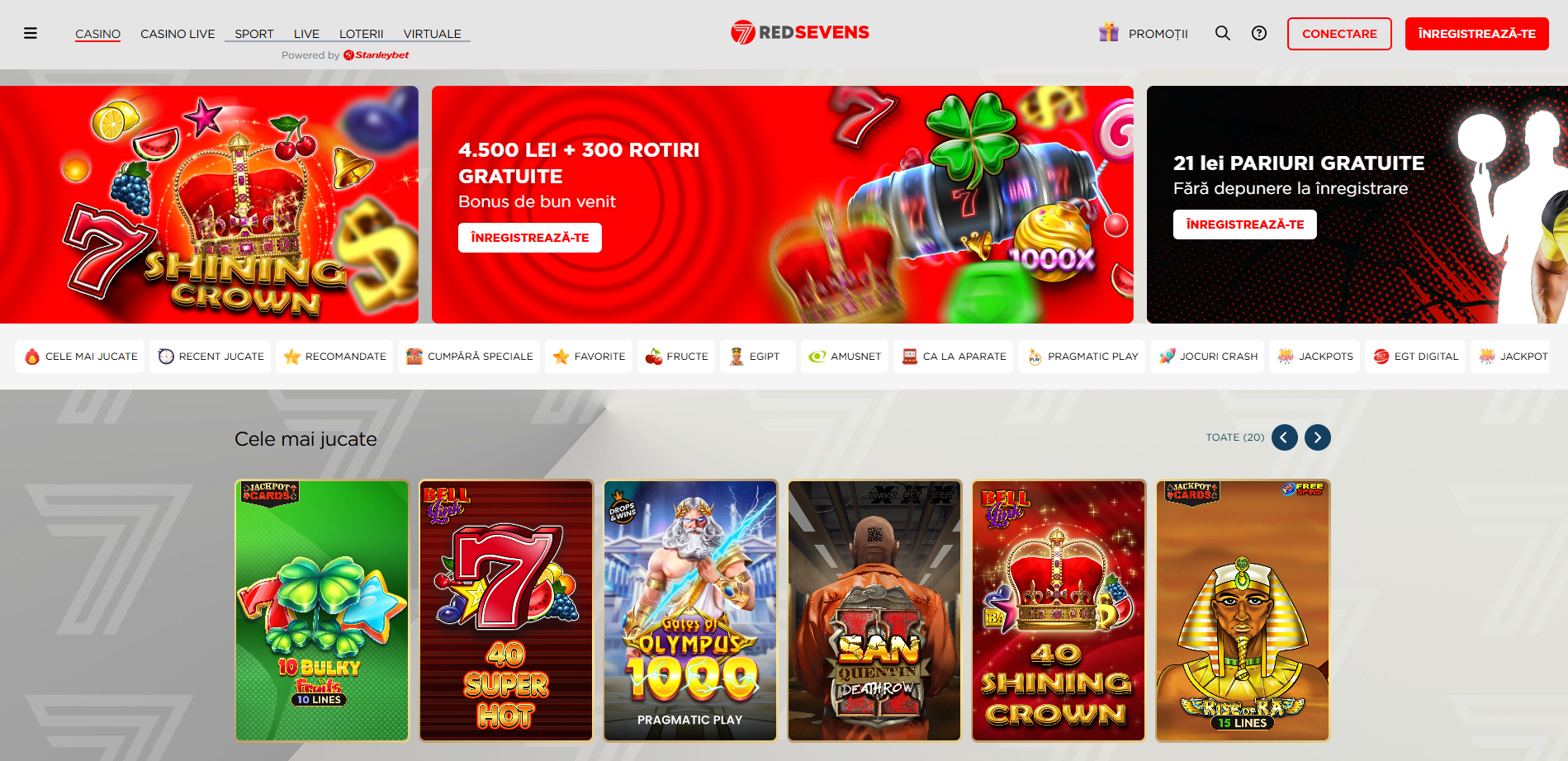Click the Promoții gift icon

coord(1109,33)
